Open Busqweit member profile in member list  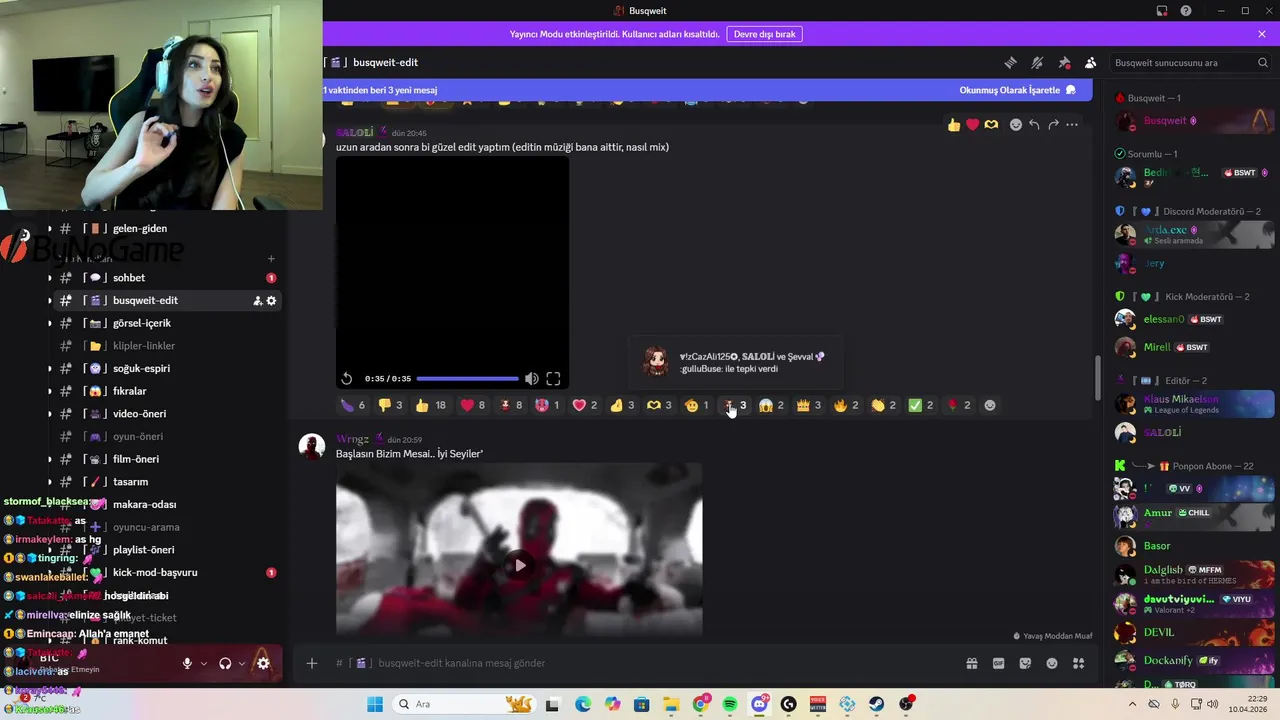[x=1192, y=121]
